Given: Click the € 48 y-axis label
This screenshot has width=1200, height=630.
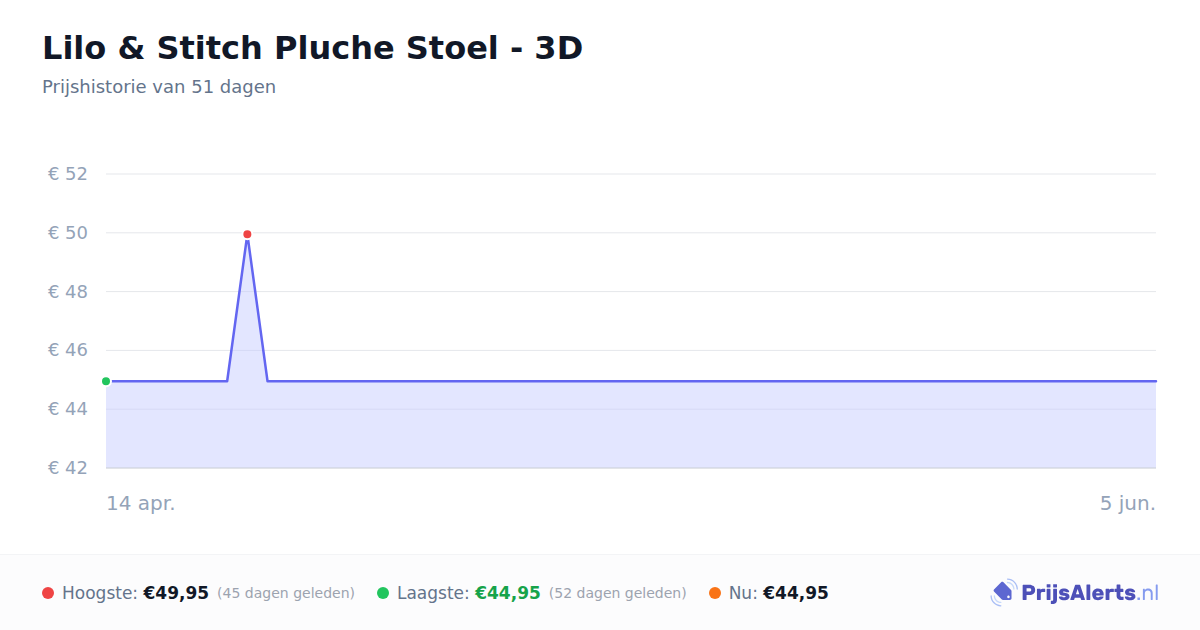Looking at the screenshot, I should coord(68,292).
